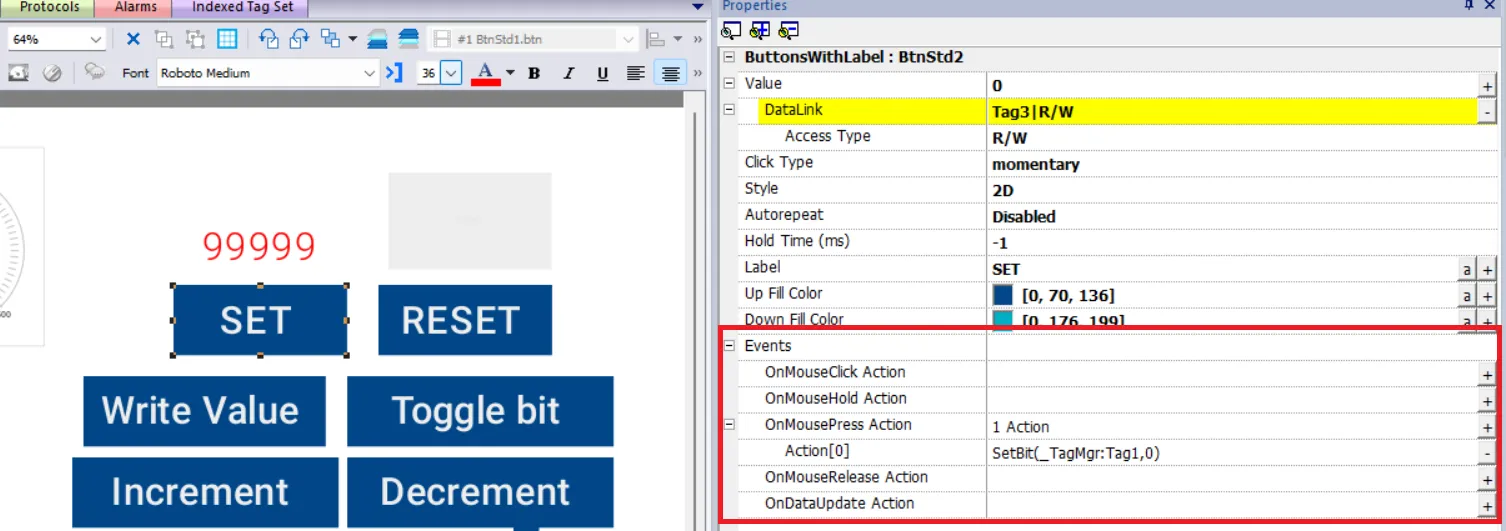Image resolution: width=1506 pixels, height=531 pixels.
Task: Click the align objects icon
Action: pyautogui.click(x=656, y=39)
